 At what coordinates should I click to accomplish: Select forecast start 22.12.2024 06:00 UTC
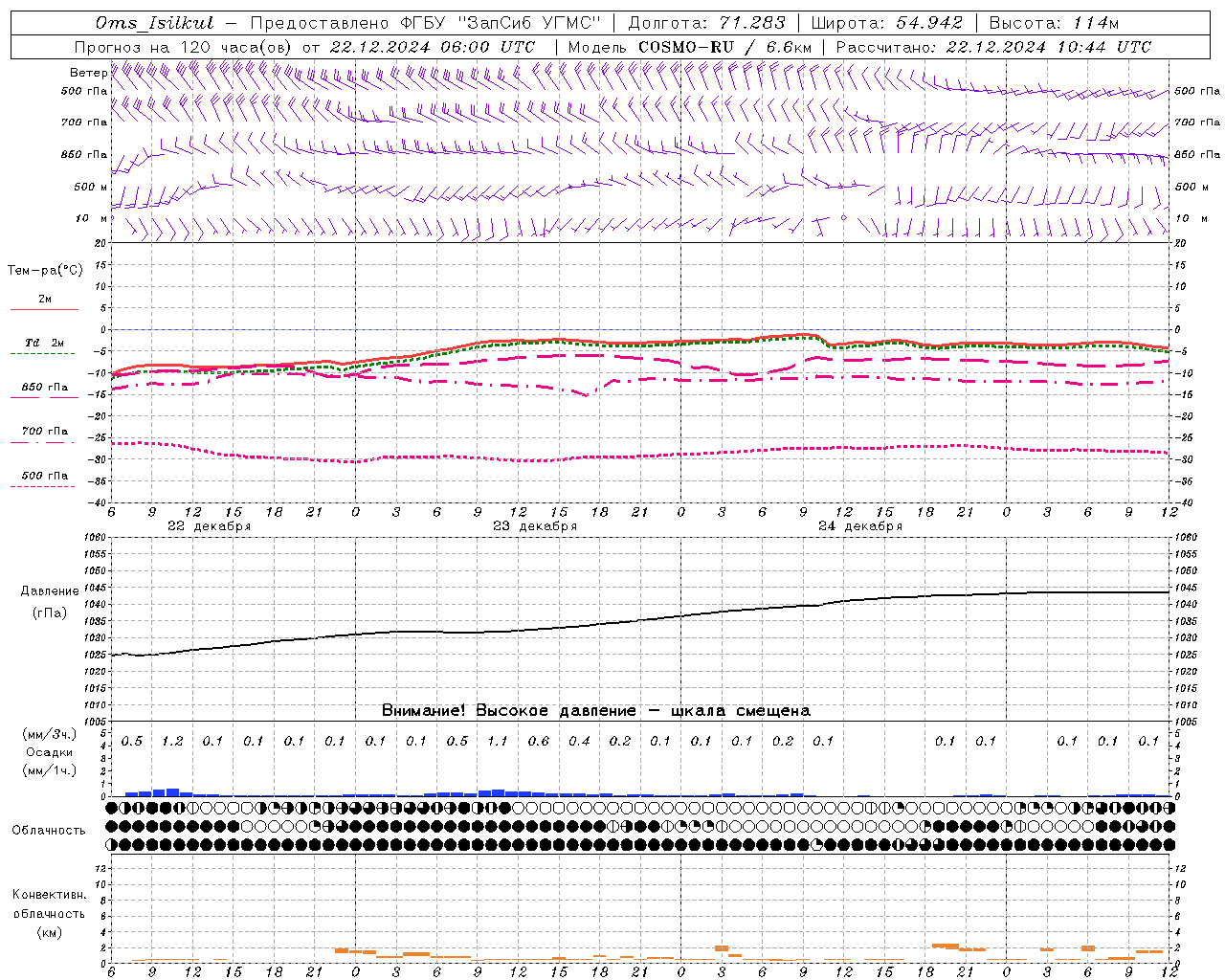(432, 47)
